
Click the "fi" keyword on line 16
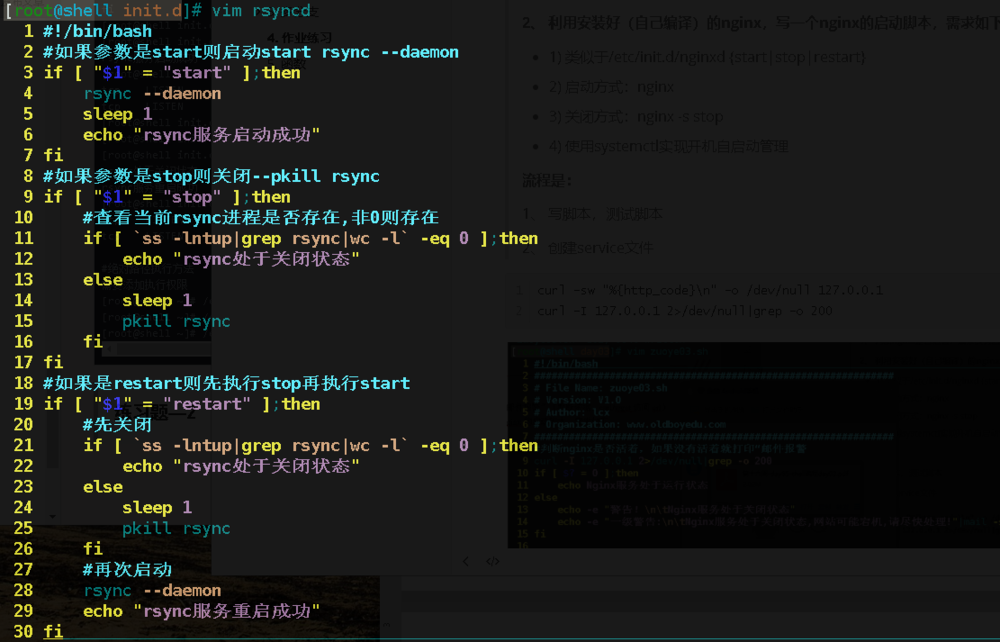[x=93, y=342]
